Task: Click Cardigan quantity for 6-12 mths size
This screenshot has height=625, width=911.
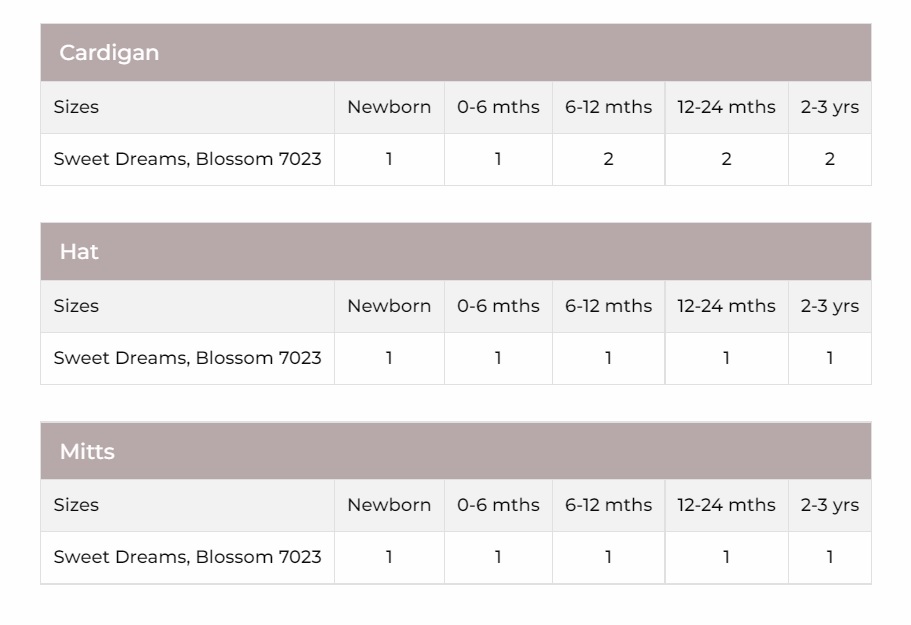Action: pos(608,159)
